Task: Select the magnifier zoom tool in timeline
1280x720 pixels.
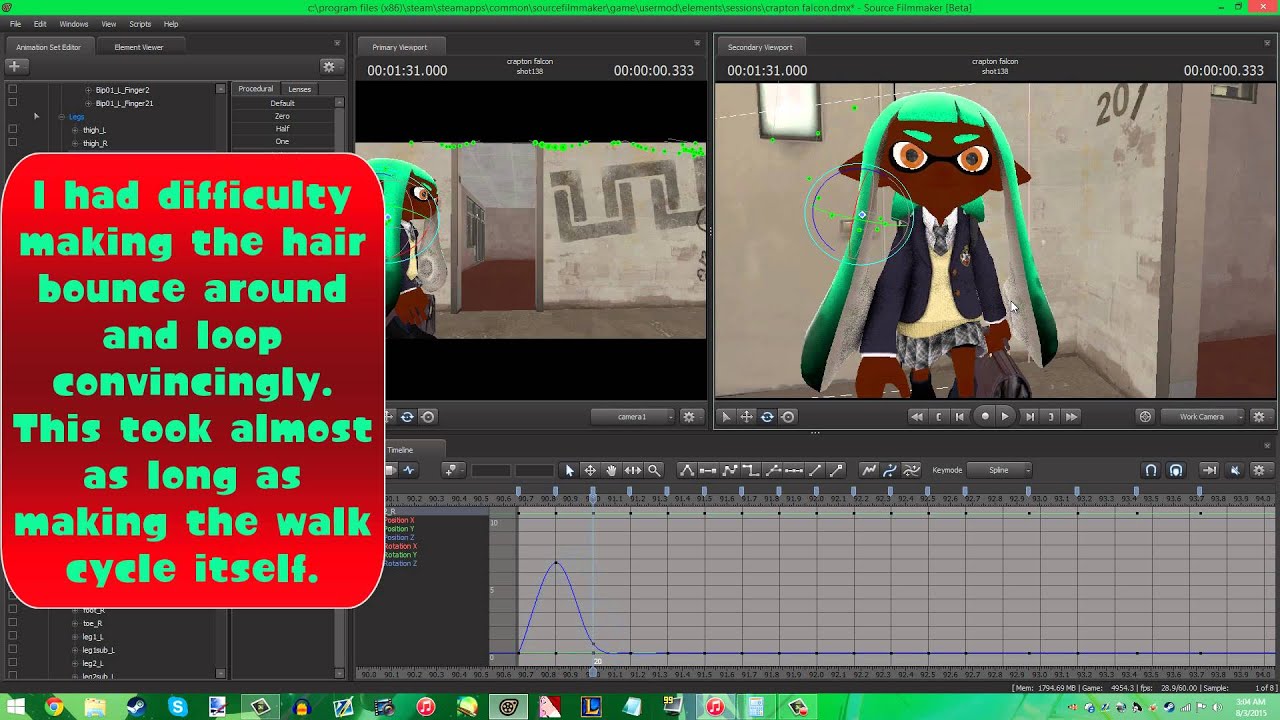Action: (654, 470)
